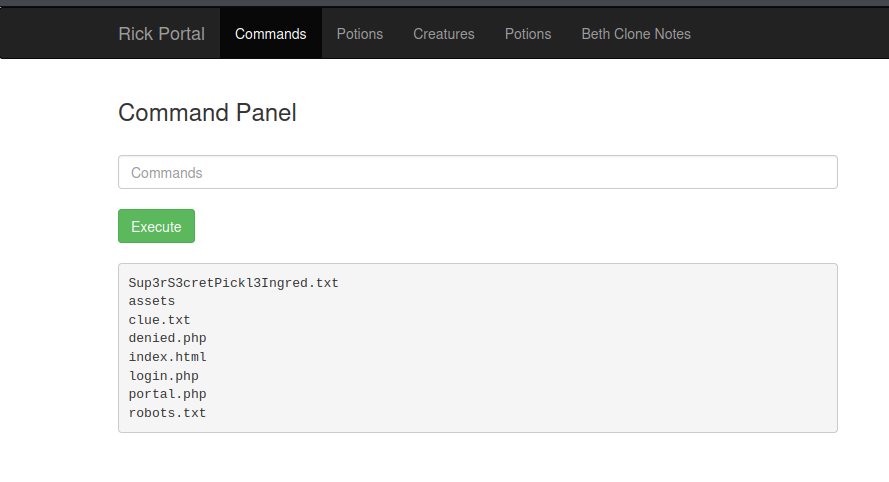Click the blank page area below the output box
Image resolution: width=889 pixels, height=482 pixels.
[x=477, y=458]
